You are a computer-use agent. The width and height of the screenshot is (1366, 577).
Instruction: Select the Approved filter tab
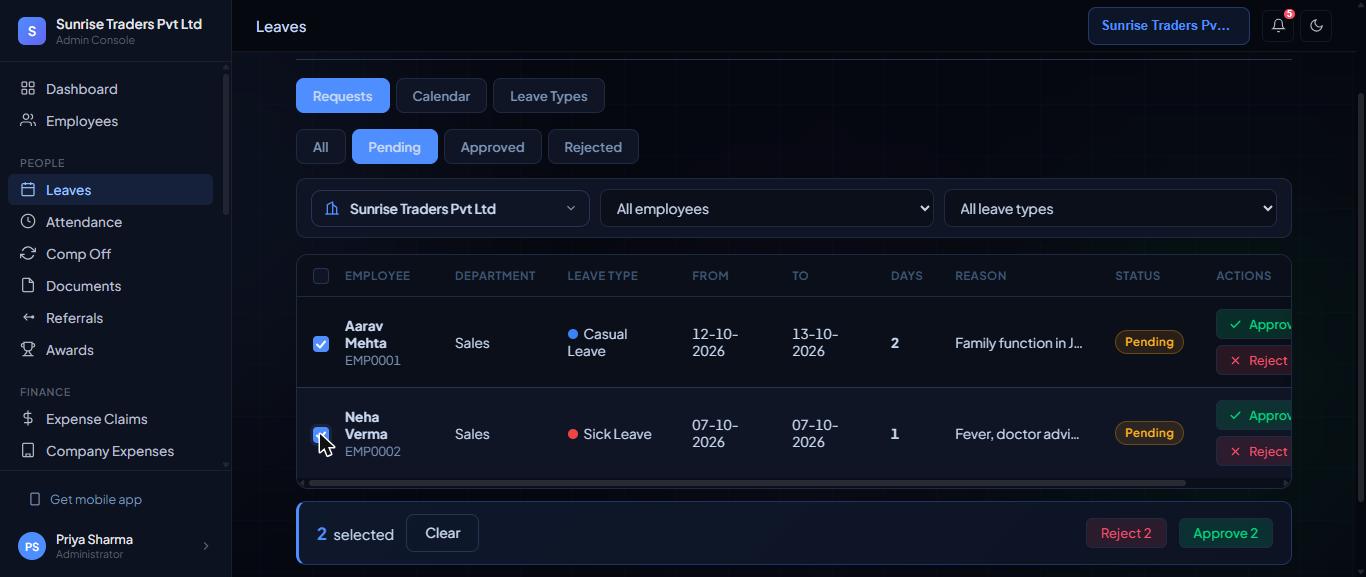point(492,147)
